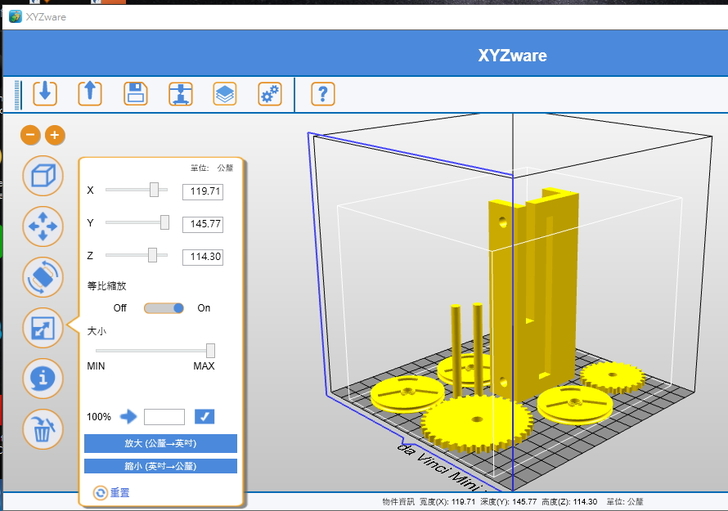Viewport: 728px width, 511px height.
Task: Click the Export file toolbar icon
Action: coord(90,93)
